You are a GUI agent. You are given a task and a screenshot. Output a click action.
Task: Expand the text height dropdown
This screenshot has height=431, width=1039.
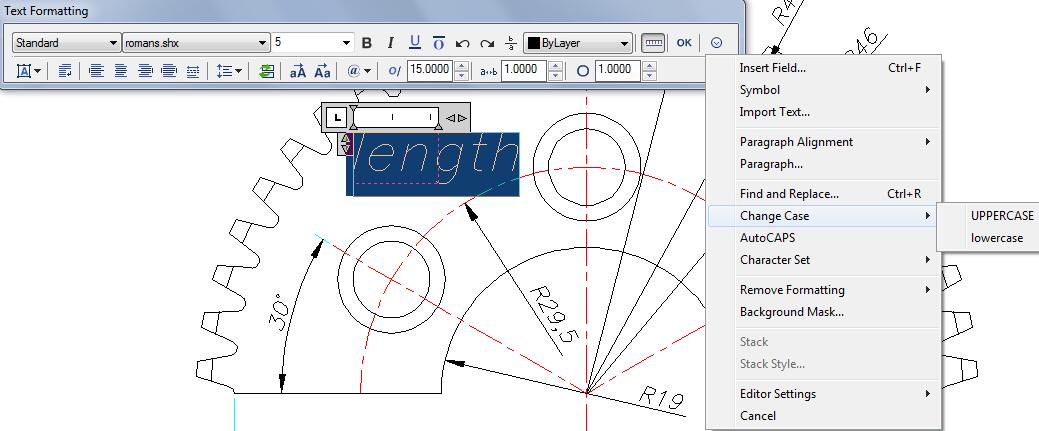click(347, 43)
